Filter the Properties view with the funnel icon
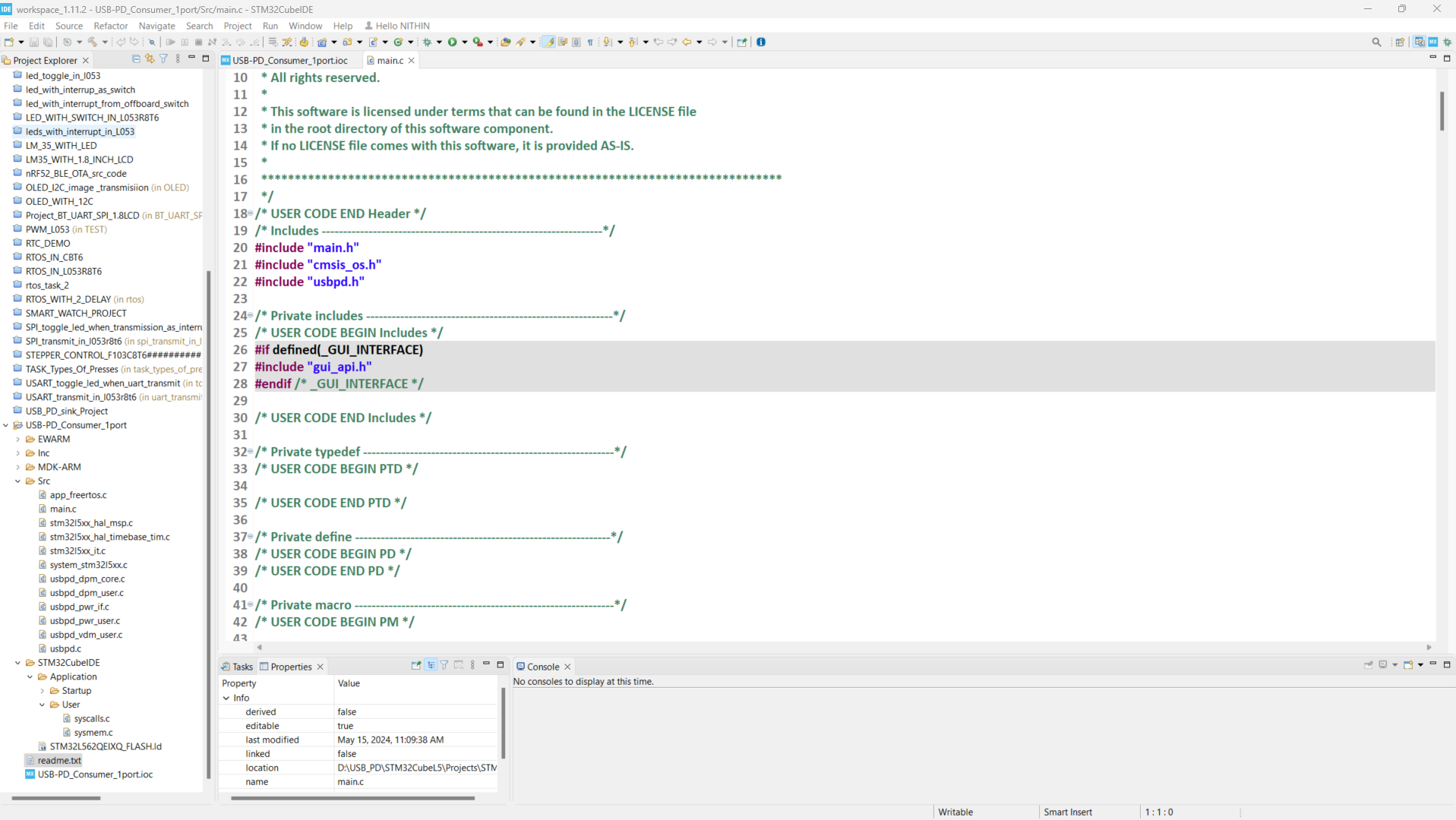The image size is (1456, 820). (444, 666)
